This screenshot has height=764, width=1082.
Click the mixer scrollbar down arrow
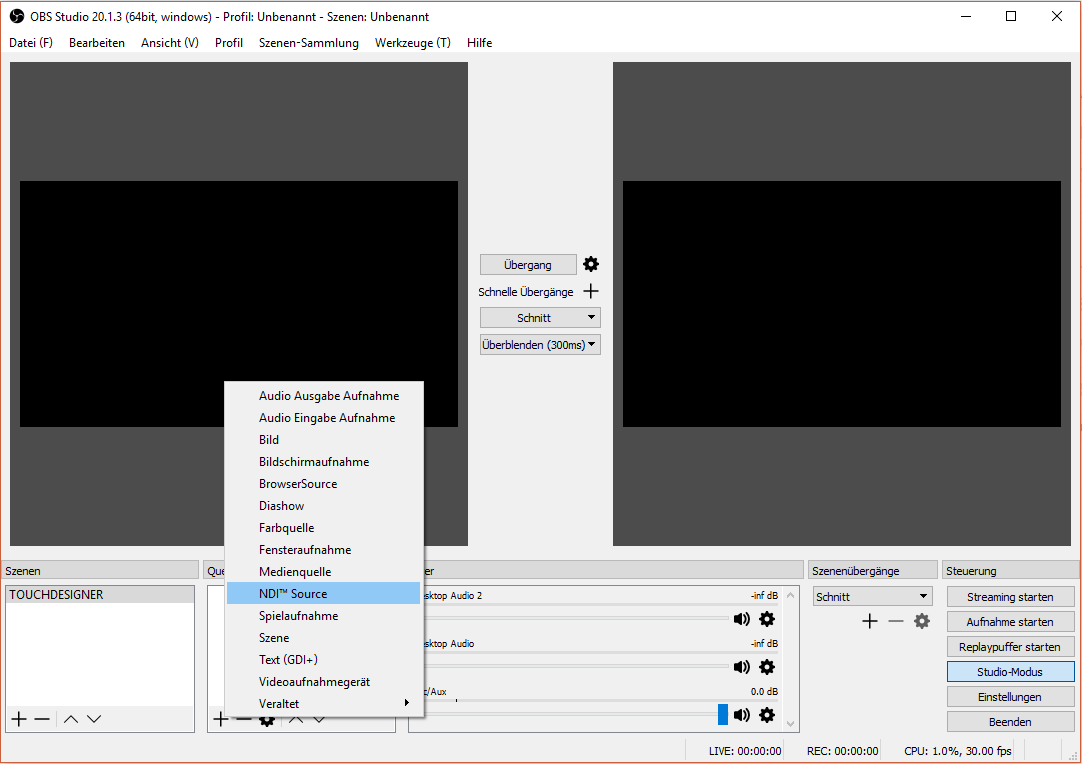[791, 724]
